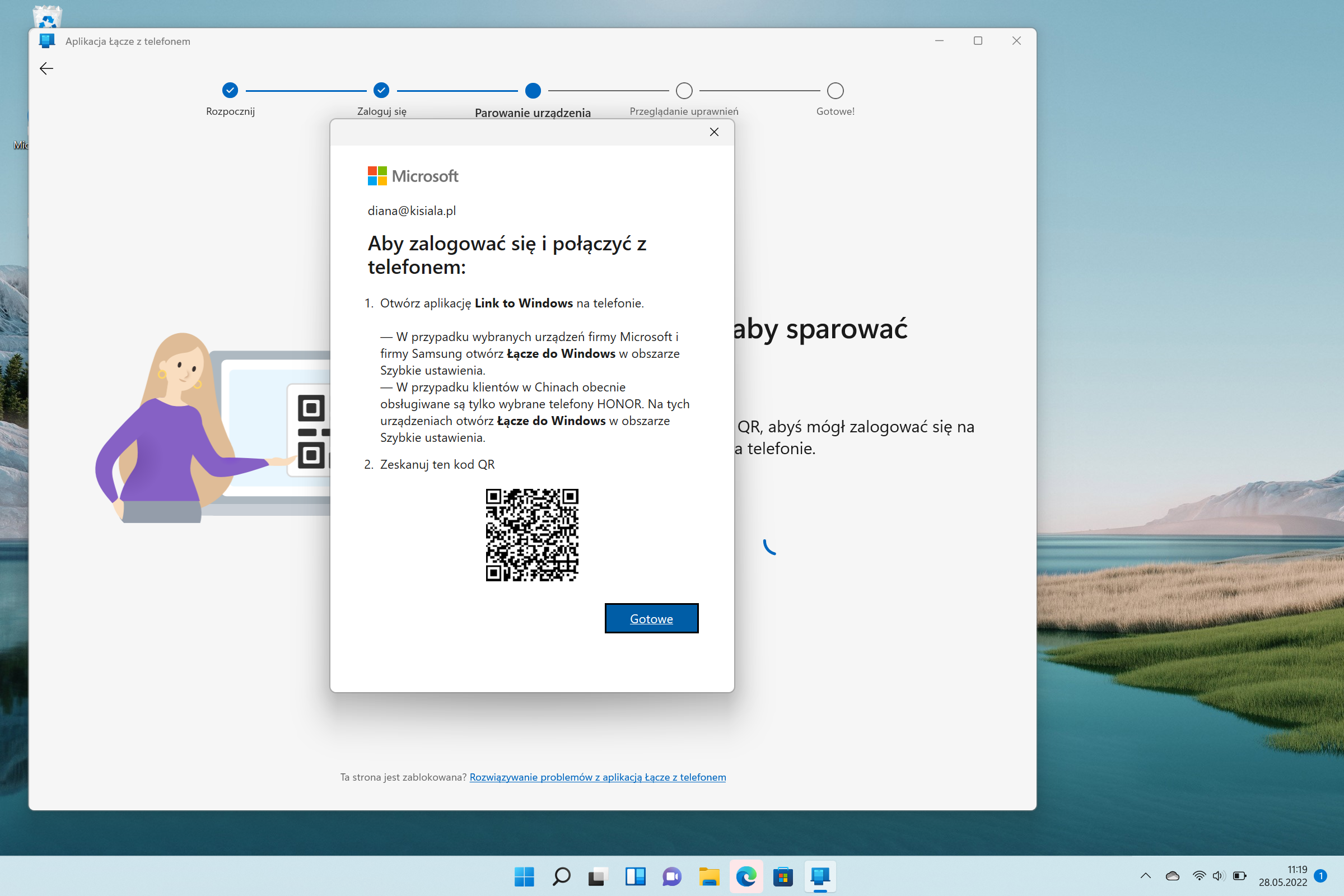Expand the hidden system tray icons
This screenshot has width=1344, height=896.
[1146, 875]
